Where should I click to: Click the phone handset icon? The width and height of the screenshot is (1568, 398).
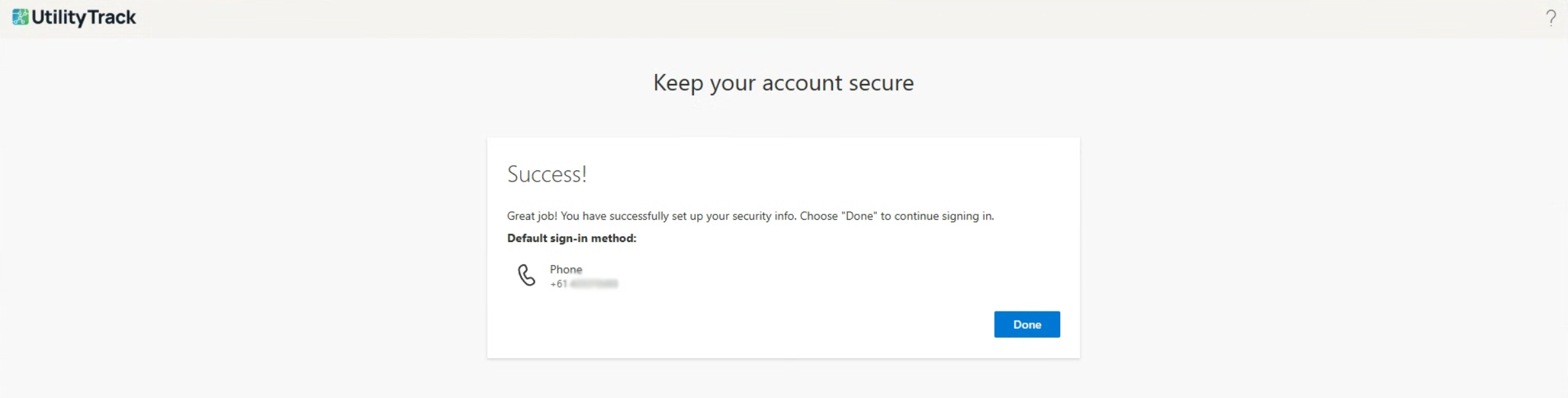(x=526, y=275)
